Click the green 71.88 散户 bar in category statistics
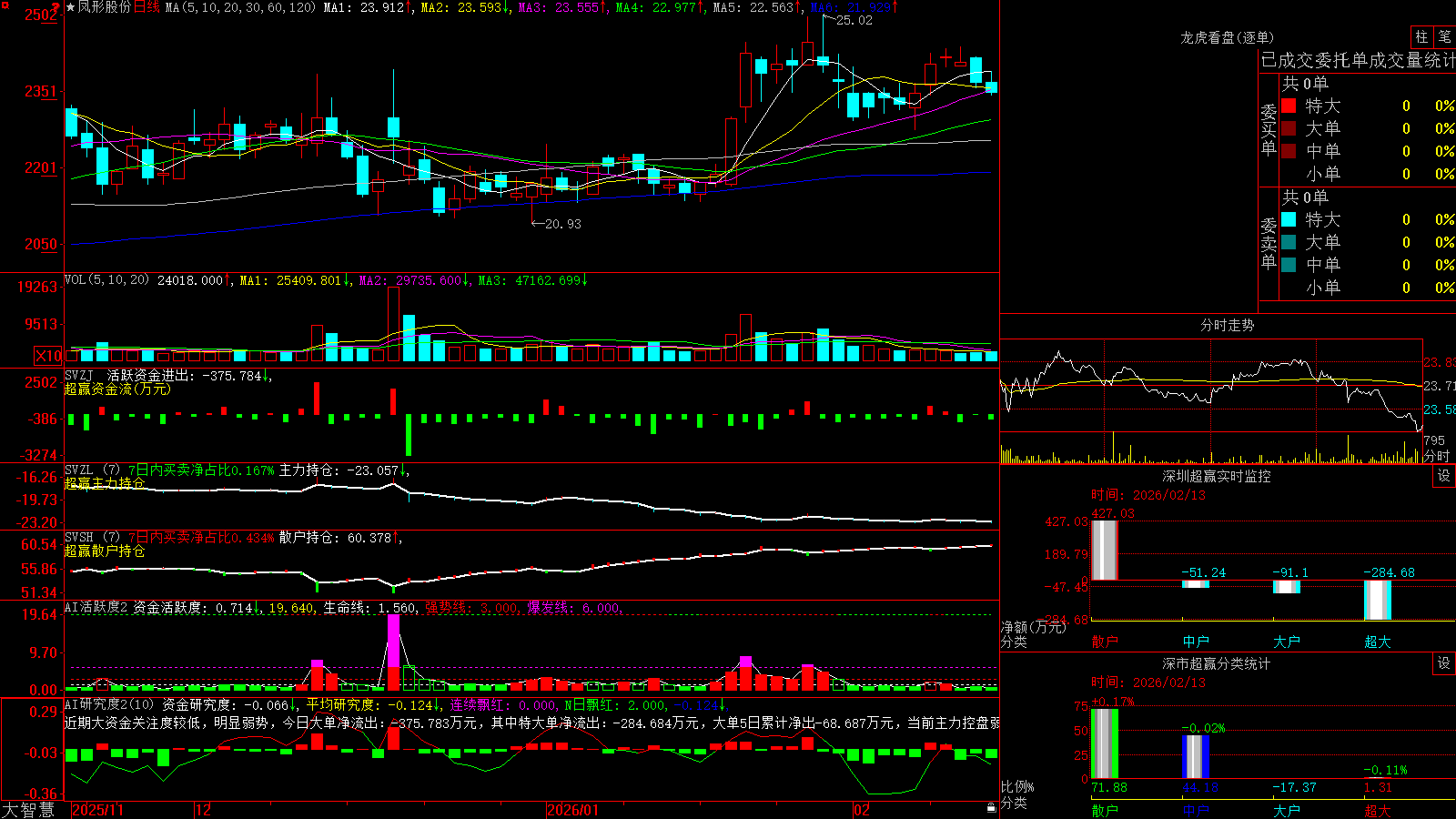The width and height of the screenshot is (1456, 819). [1105, 743]
